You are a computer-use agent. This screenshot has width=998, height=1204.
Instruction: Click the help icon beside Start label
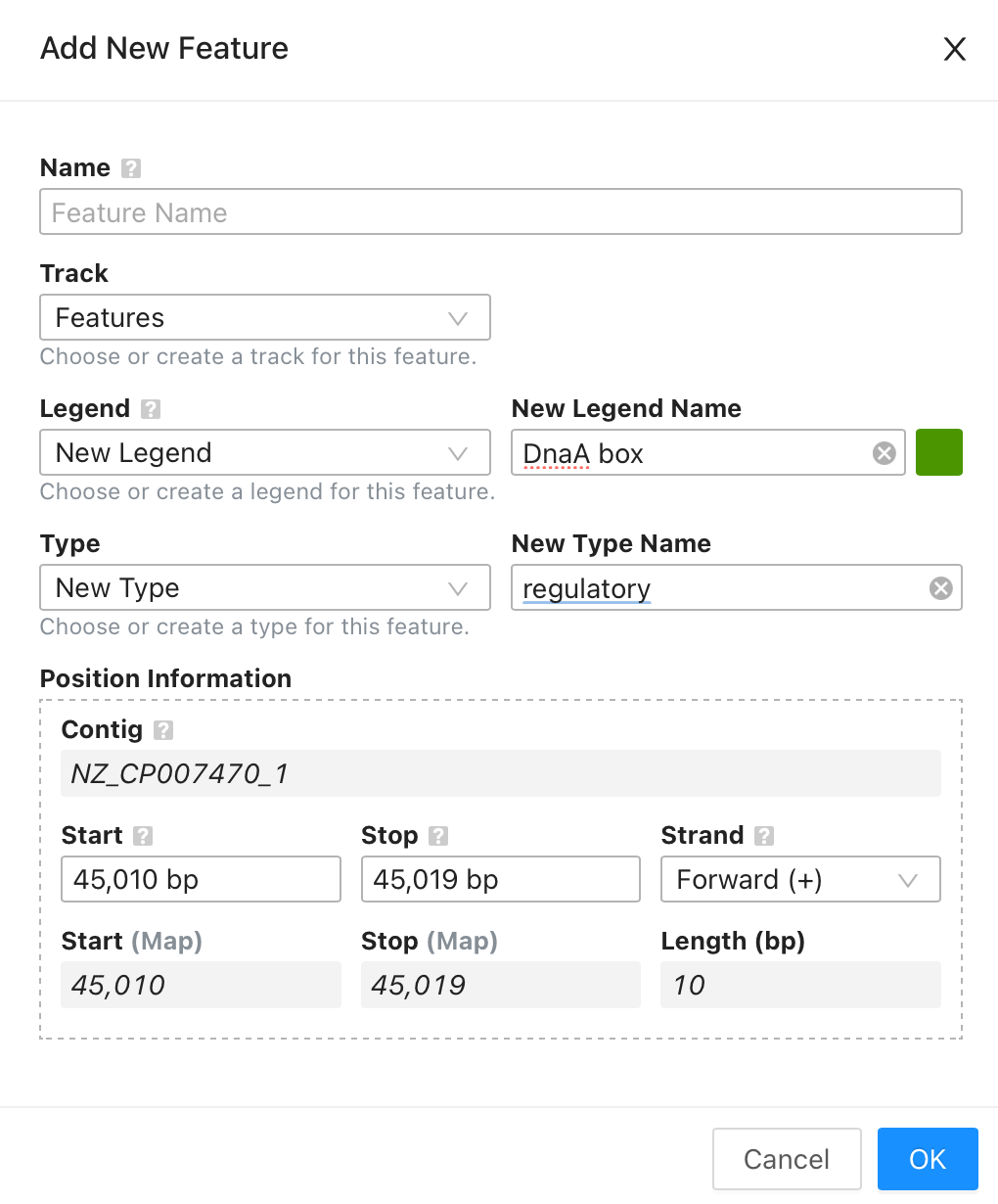(143, 836)
